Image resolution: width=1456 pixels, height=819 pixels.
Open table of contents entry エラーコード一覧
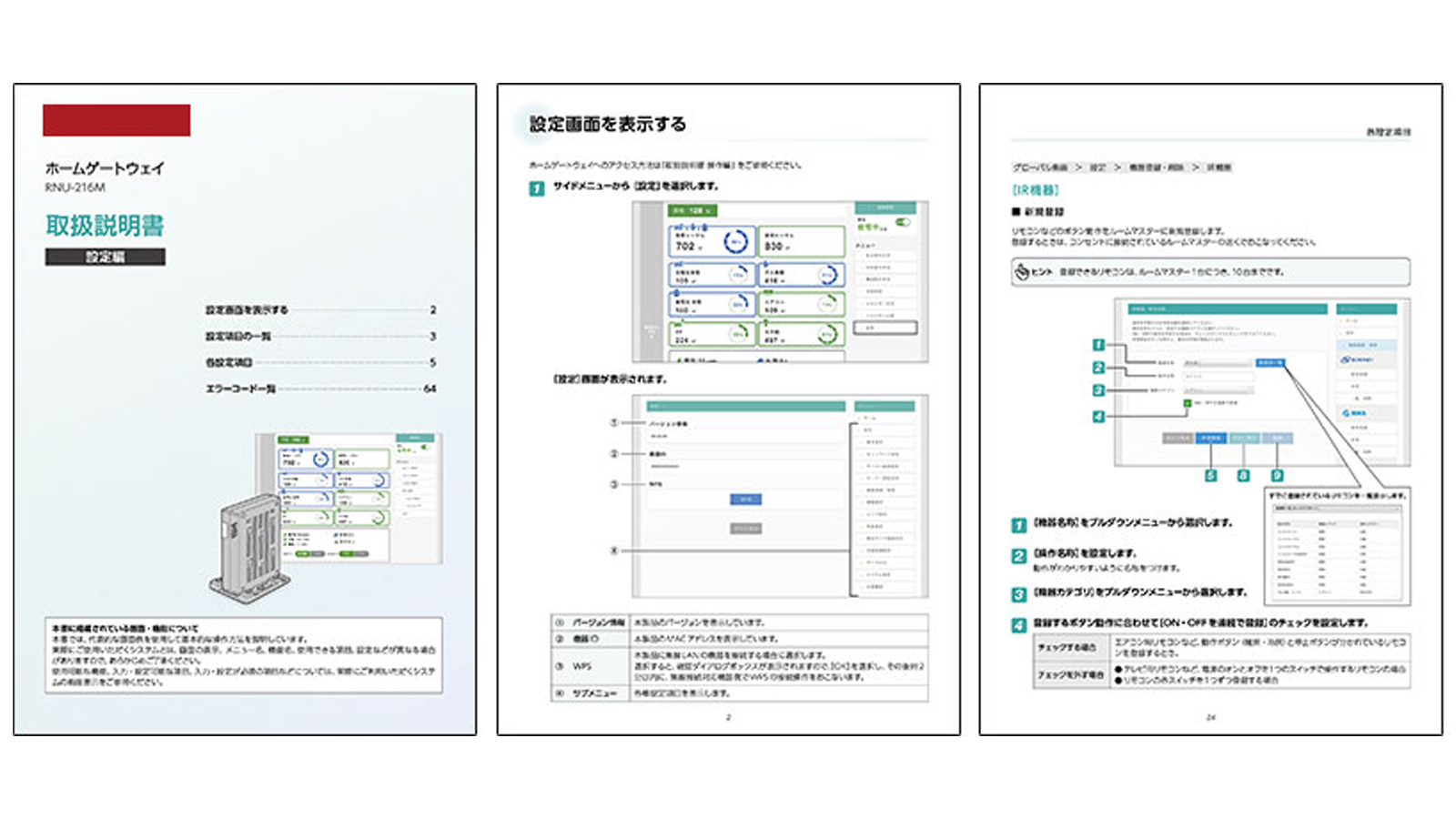pos(240,389)
